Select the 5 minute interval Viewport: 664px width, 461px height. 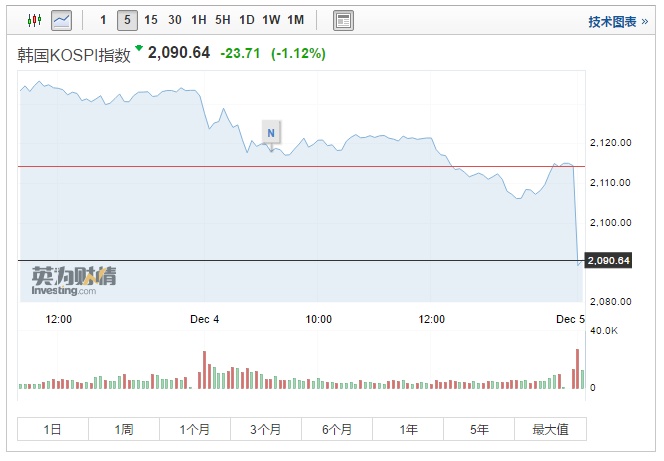pos(127,20)
